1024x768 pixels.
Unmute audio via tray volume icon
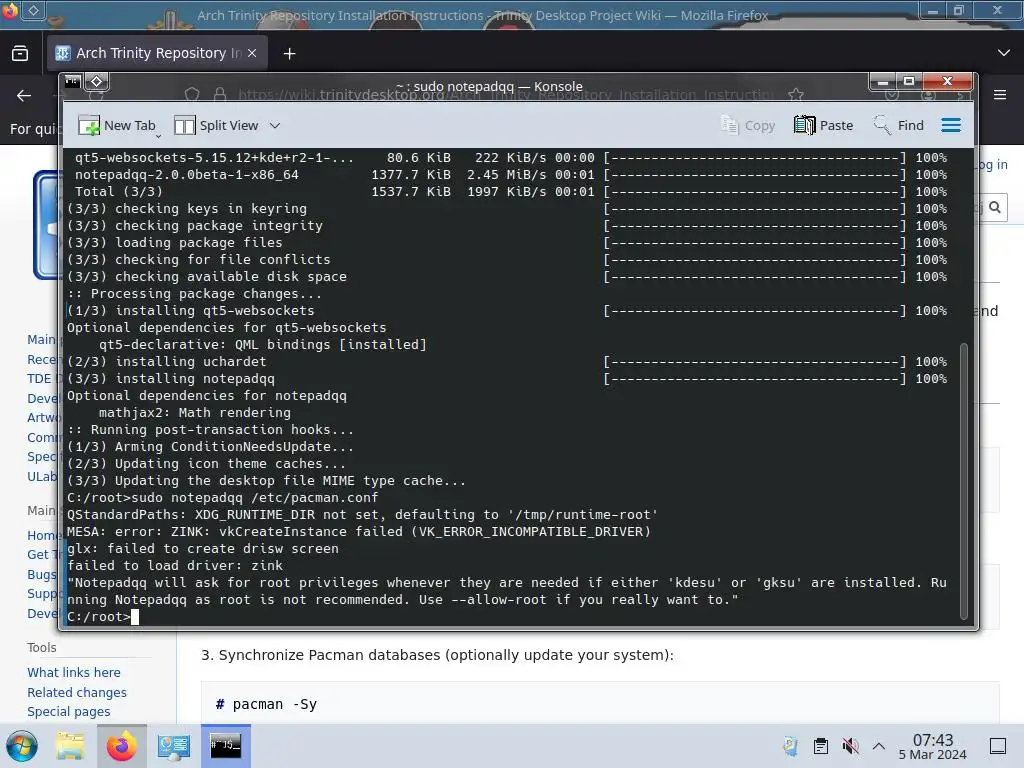click(850, 746)
